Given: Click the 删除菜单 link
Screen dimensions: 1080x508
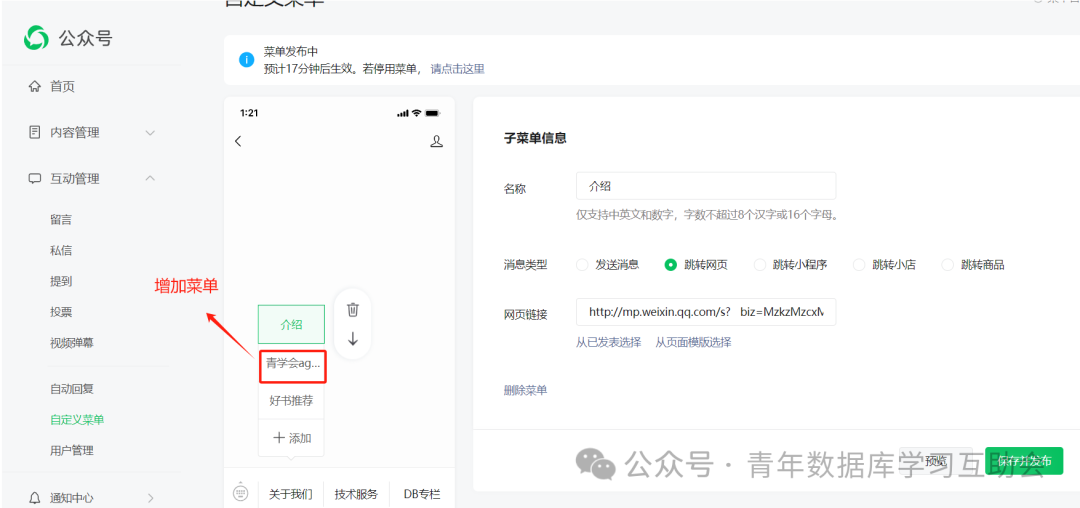Looking at the screenshot, I should [x=526, y=391].
